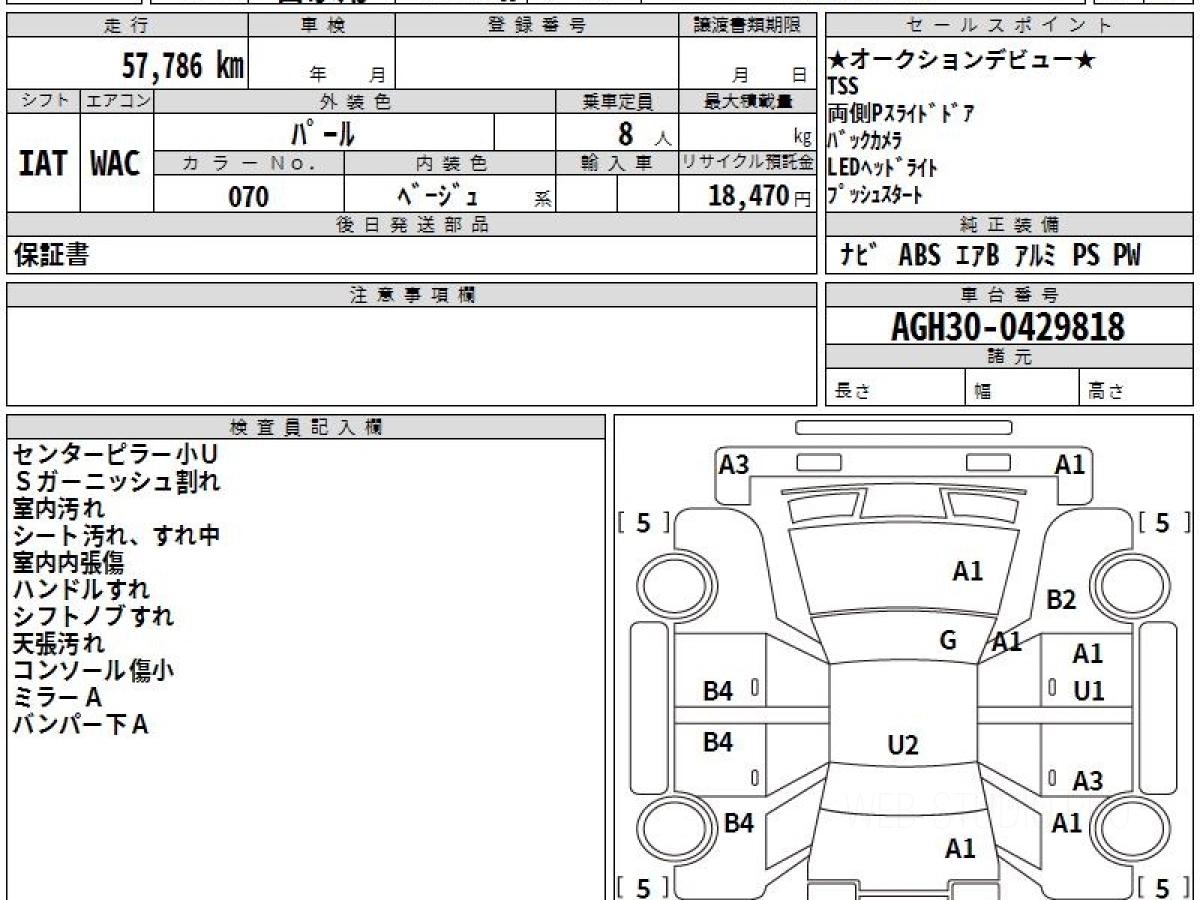This screenshot has height=900, width=1200.
Task: Select the ミラーA note
Action: (x=58, y=697)
